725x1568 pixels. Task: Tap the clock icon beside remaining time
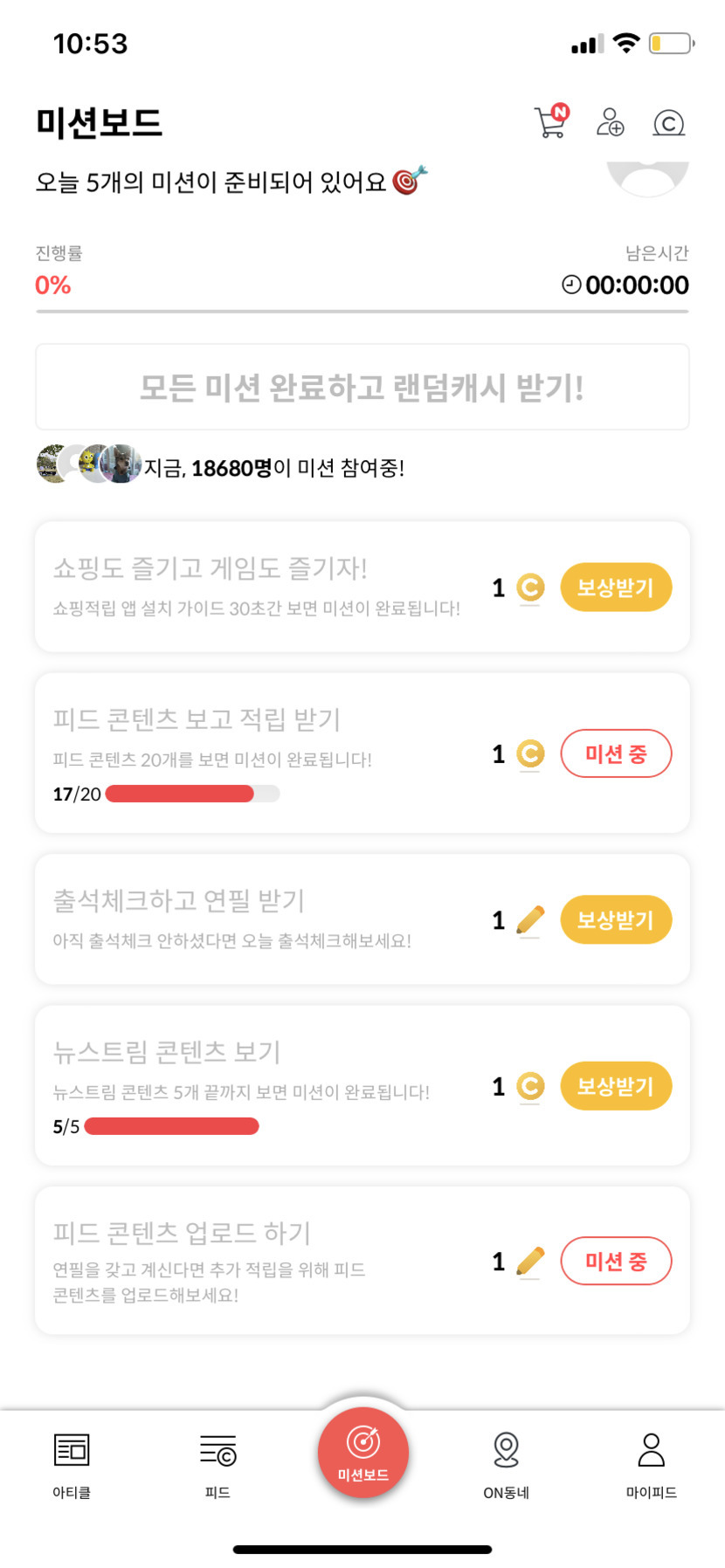pos(571,285)
